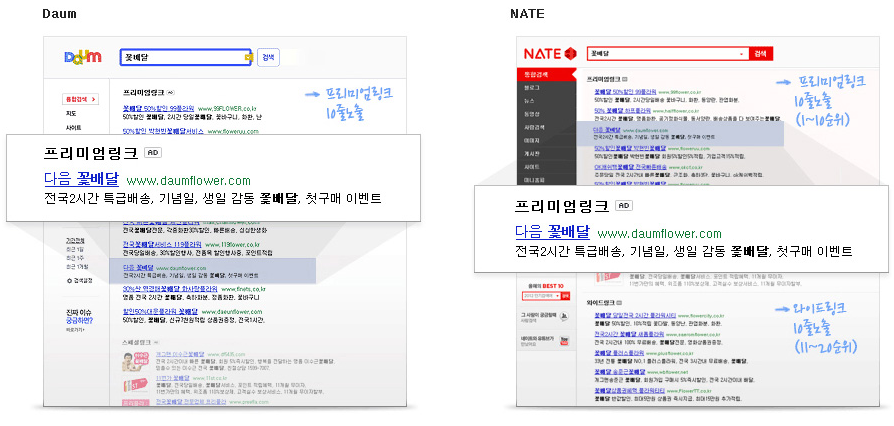Open highlighted 다음 꽃배달 row link in NATE results

click(x=607, y=130)
